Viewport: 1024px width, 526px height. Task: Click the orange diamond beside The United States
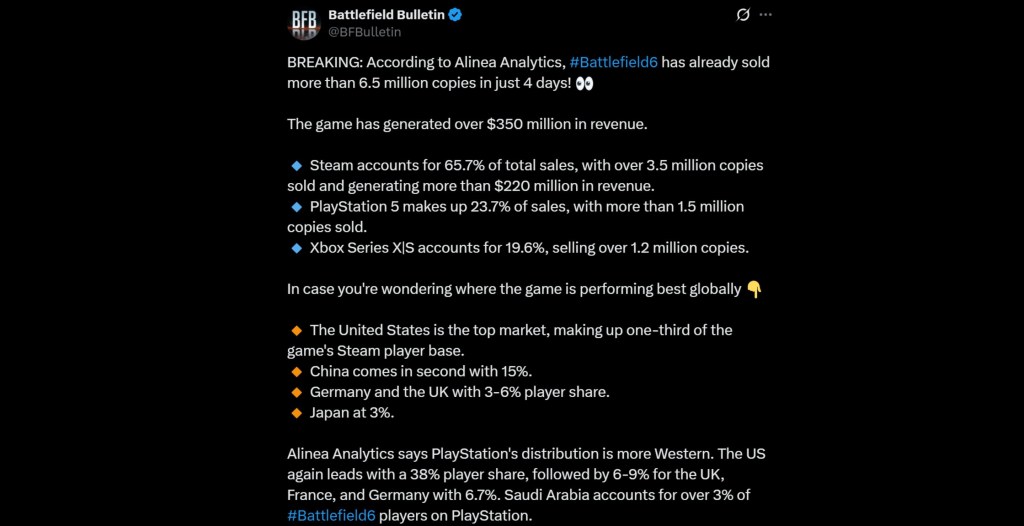[x=296, y=330]
